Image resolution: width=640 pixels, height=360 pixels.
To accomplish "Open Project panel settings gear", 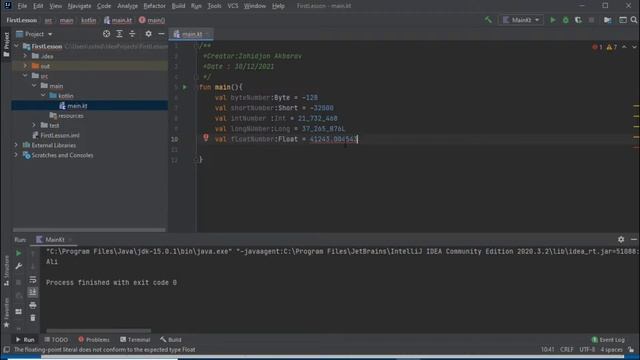I will (149, 34).
